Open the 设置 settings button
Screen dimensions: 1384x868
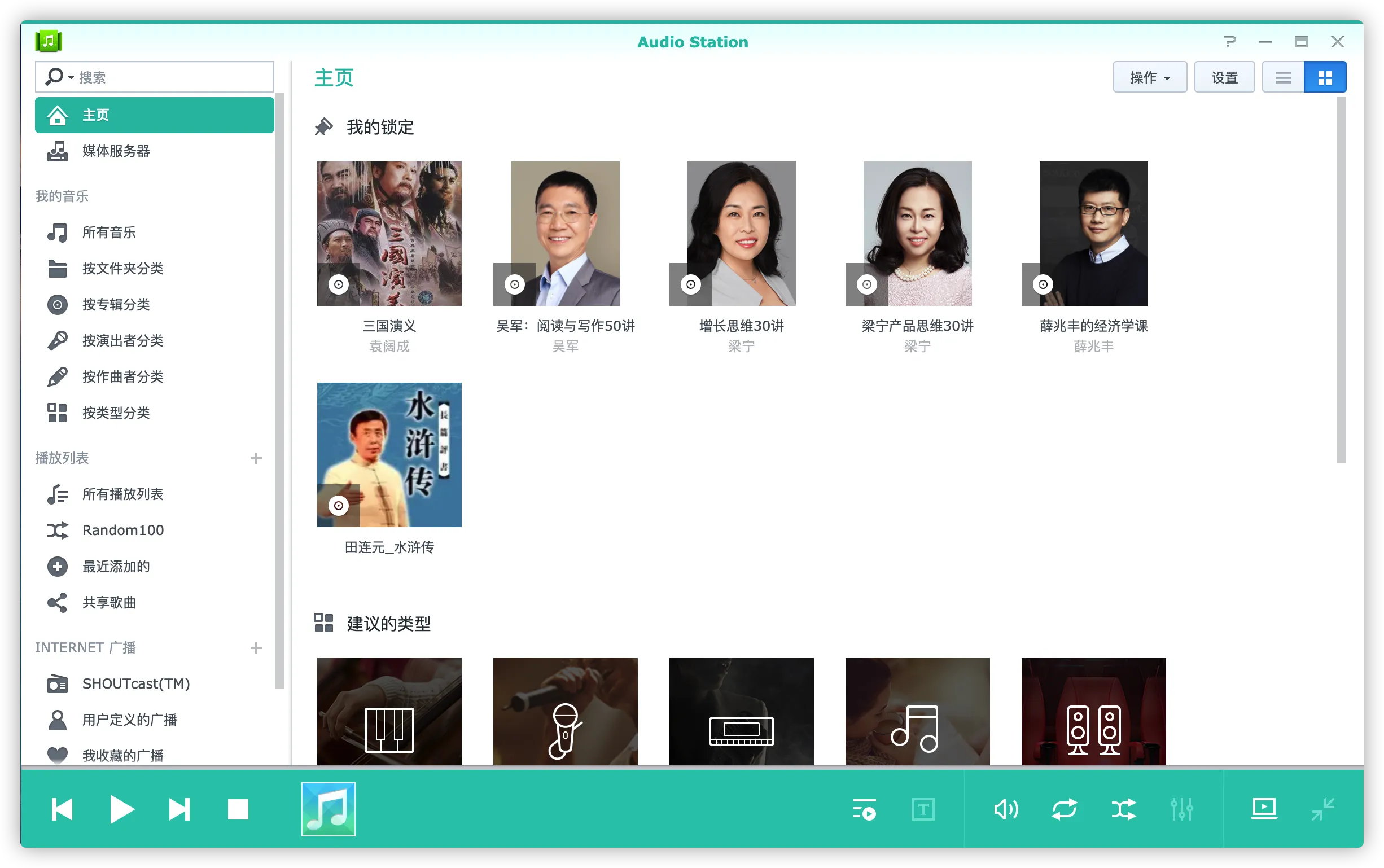[x=1224, y=77]
